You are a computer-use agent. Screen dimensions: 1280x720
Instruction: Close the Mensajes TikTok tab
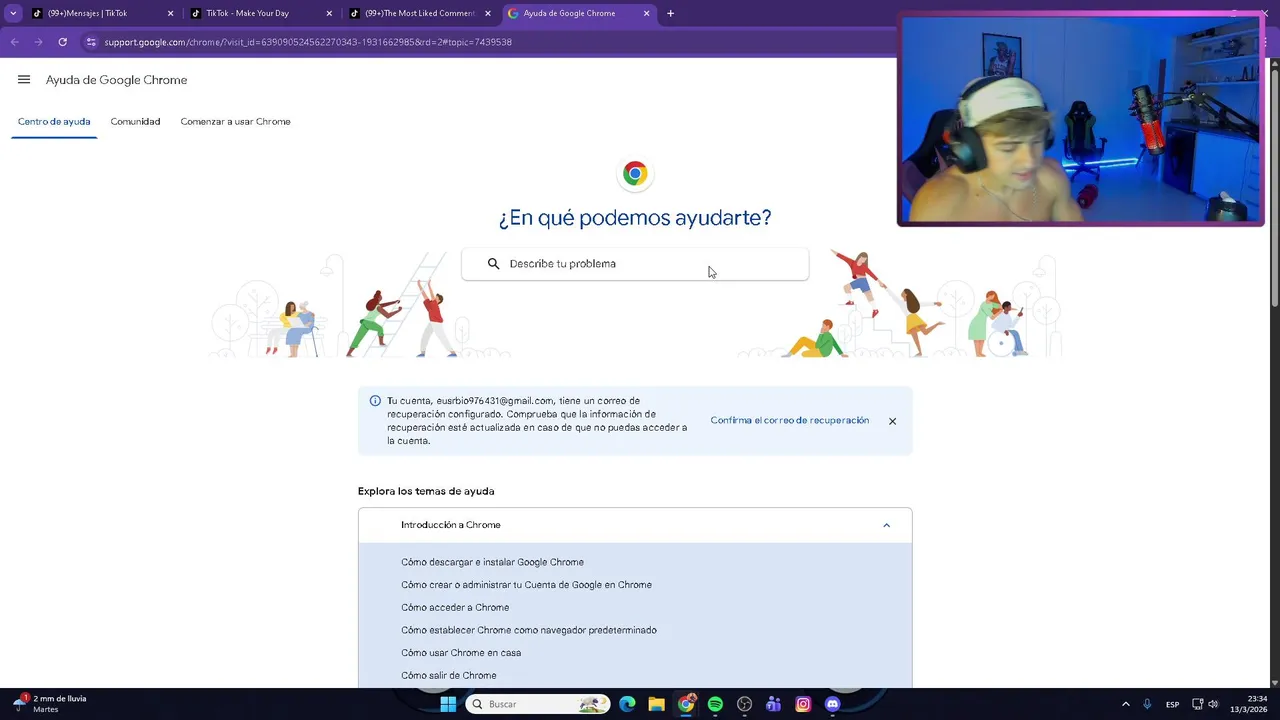point(170,13)
